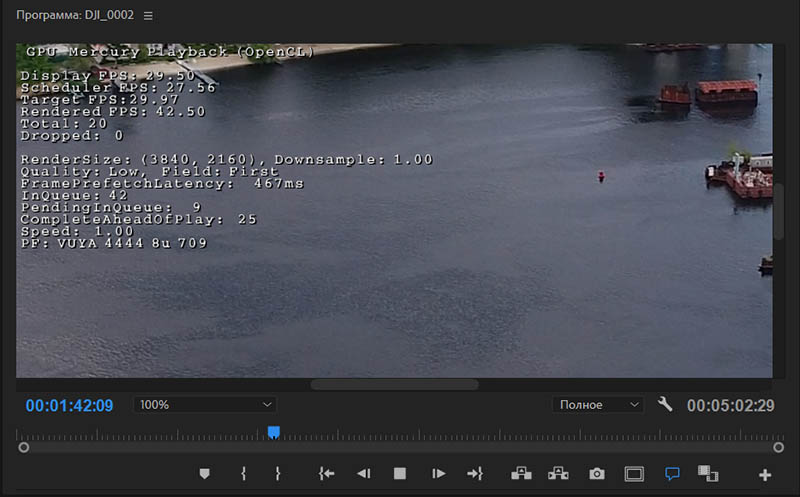Image resolution: width=800 pixels, height=497 pixels.
Task: Click the duration timecode 00:05:02:29
Action: [731, 406]
